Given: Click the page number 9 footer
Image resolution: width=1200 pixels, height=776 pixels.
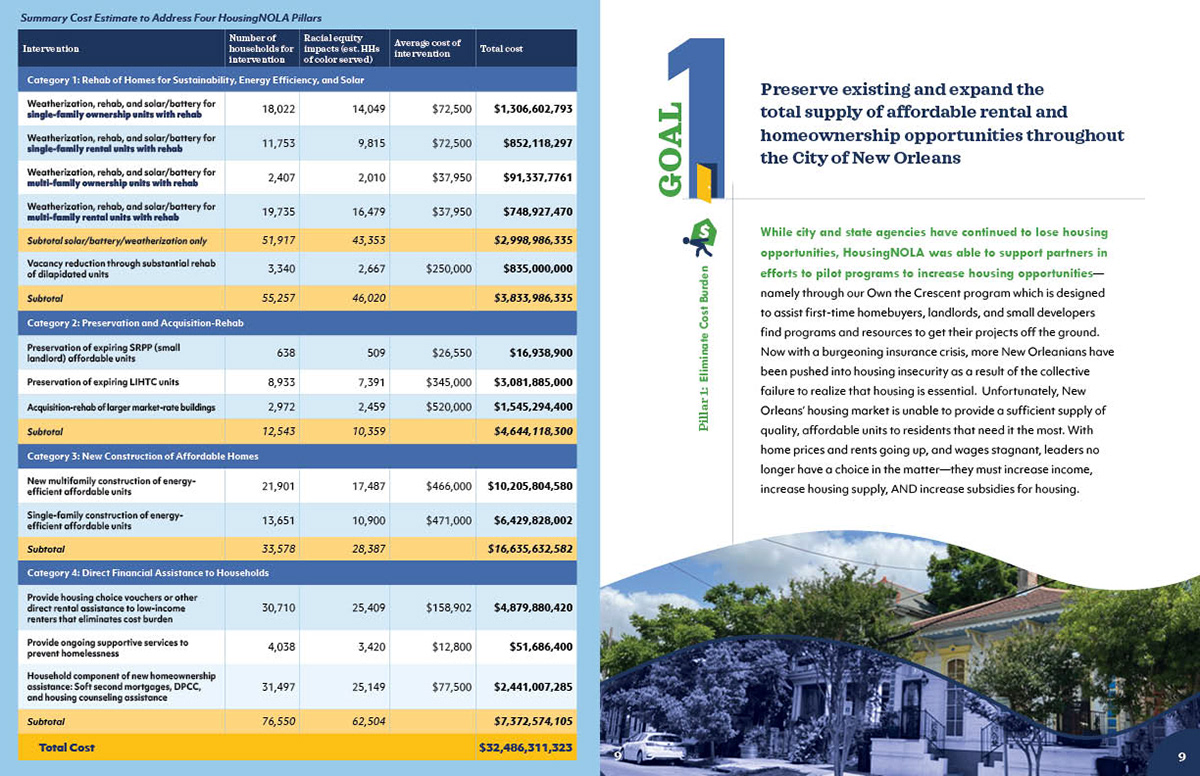Looking at the screenshot, I should point(1180,756).
